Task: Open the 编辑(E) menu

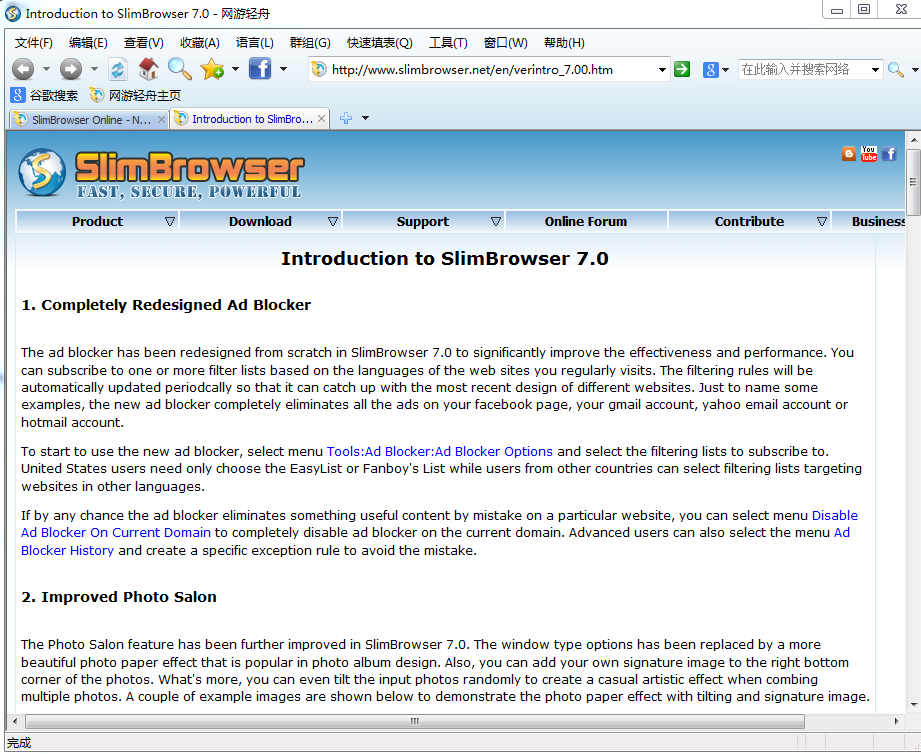Action: [88, 43]
